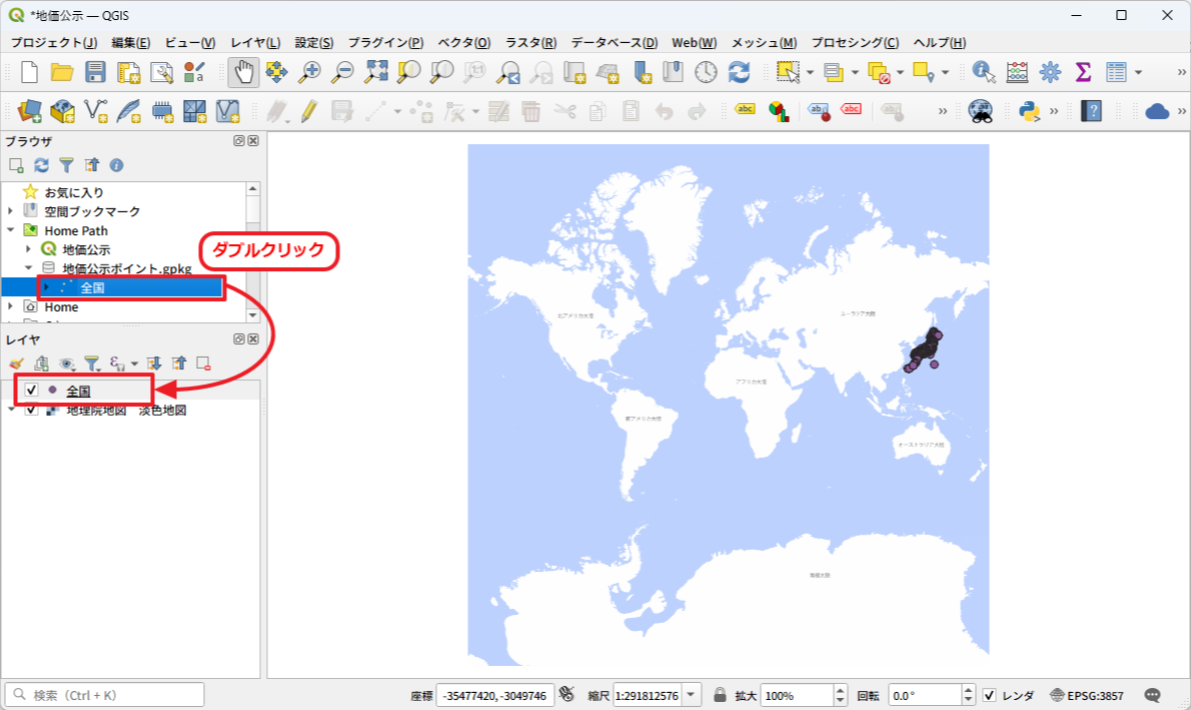Select 全国 item in browser tree

[x=93, y=288]
